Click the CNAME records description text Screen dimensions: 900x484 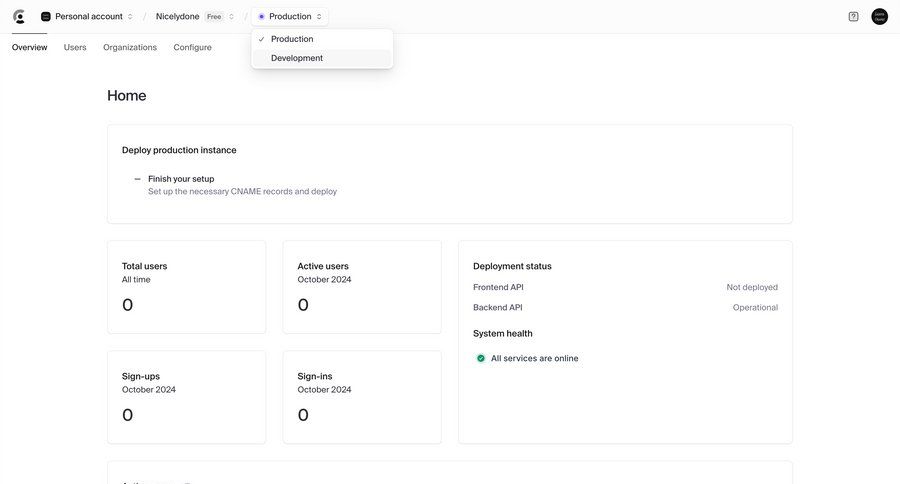click(242, 191)
